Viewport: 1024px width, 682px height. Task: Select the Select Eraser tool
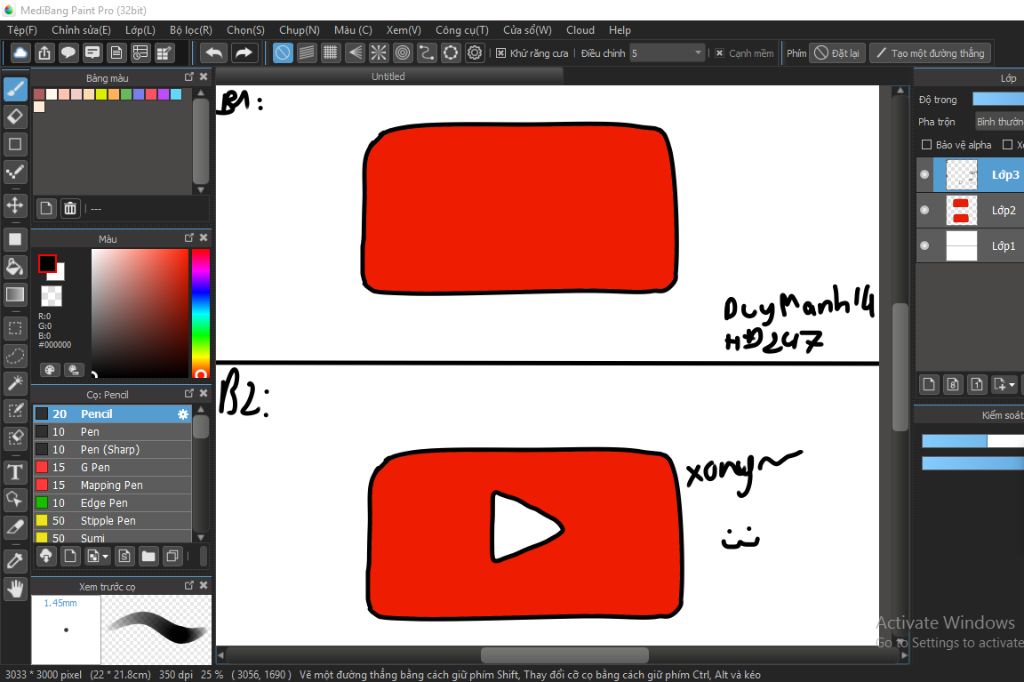pos(15,438)
